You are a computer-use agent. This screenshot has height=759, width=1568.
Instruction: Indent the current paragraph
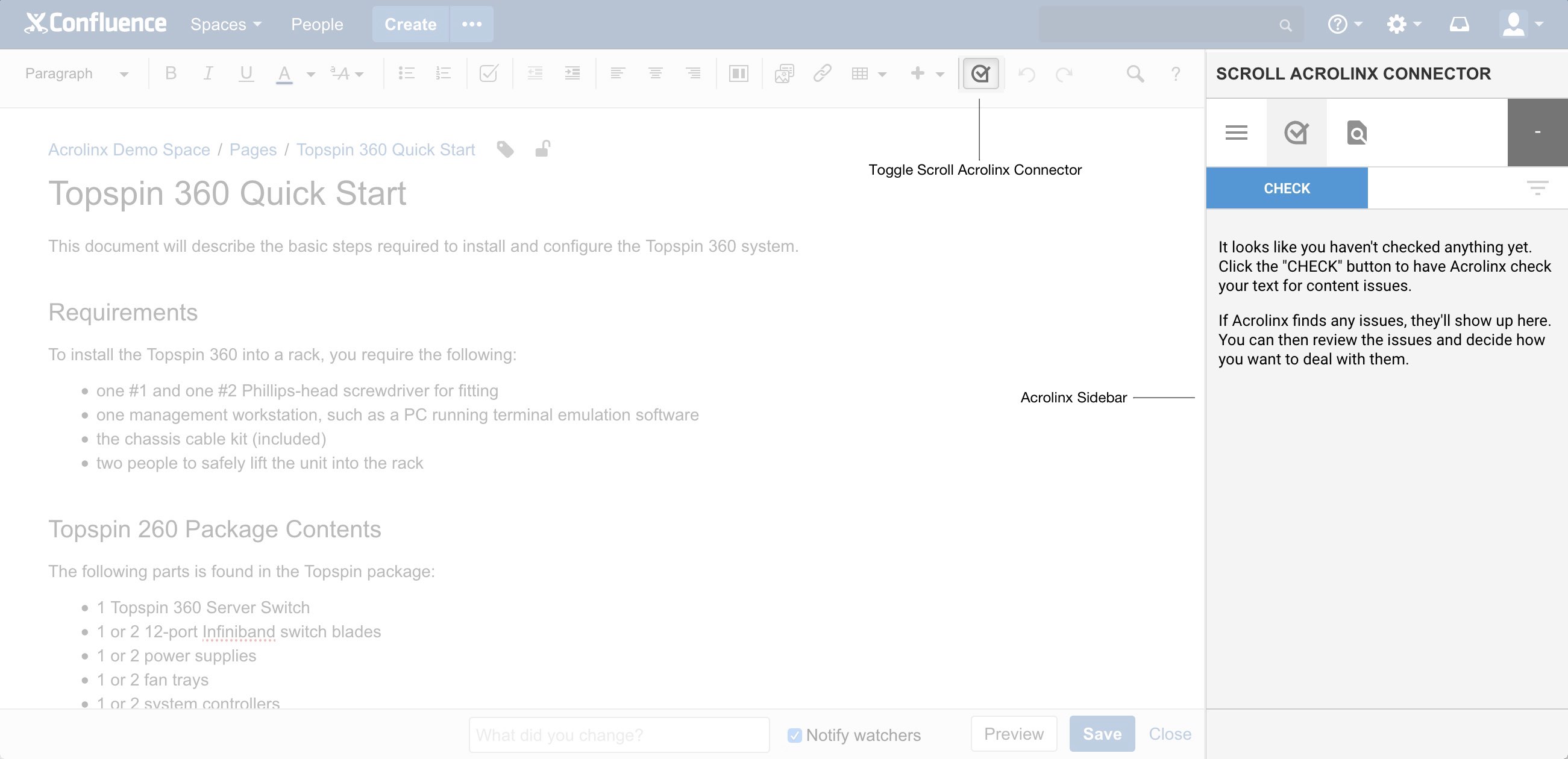point(572,73)
